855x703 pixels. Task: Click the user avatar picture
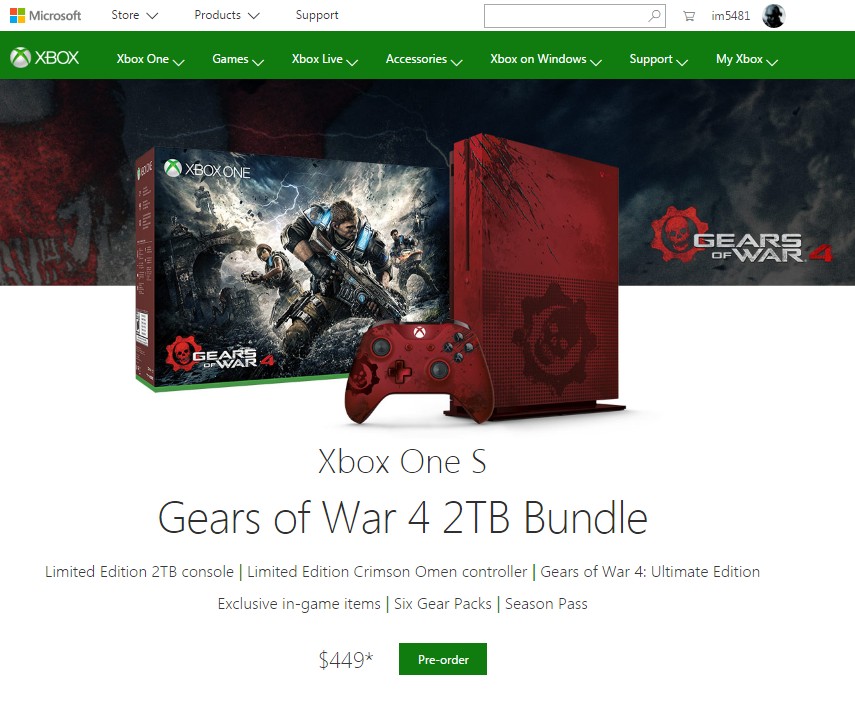pos(773,15)
